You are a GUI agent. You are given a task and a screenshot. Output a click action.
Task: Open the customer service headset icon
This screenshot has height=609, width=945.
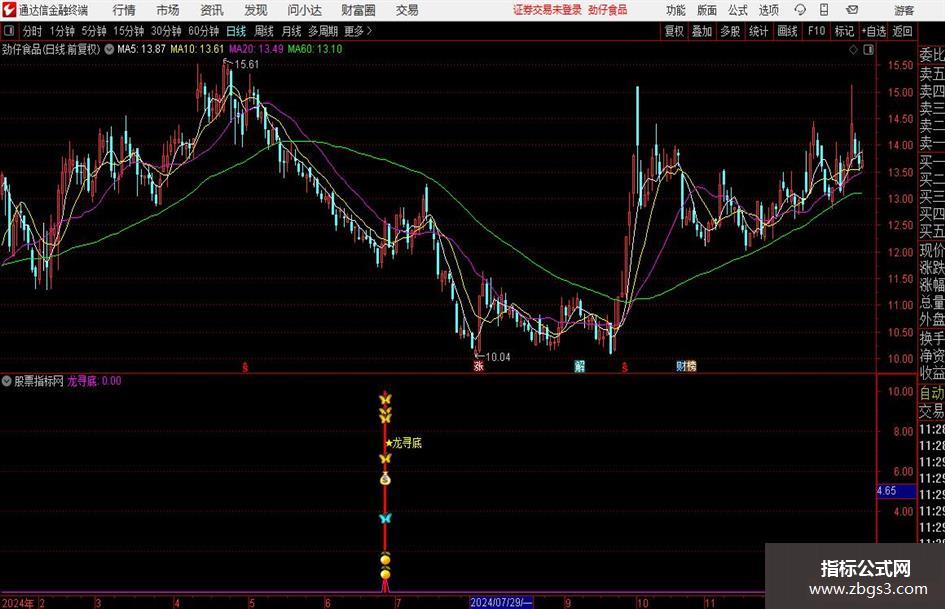[x=800, y=10]
